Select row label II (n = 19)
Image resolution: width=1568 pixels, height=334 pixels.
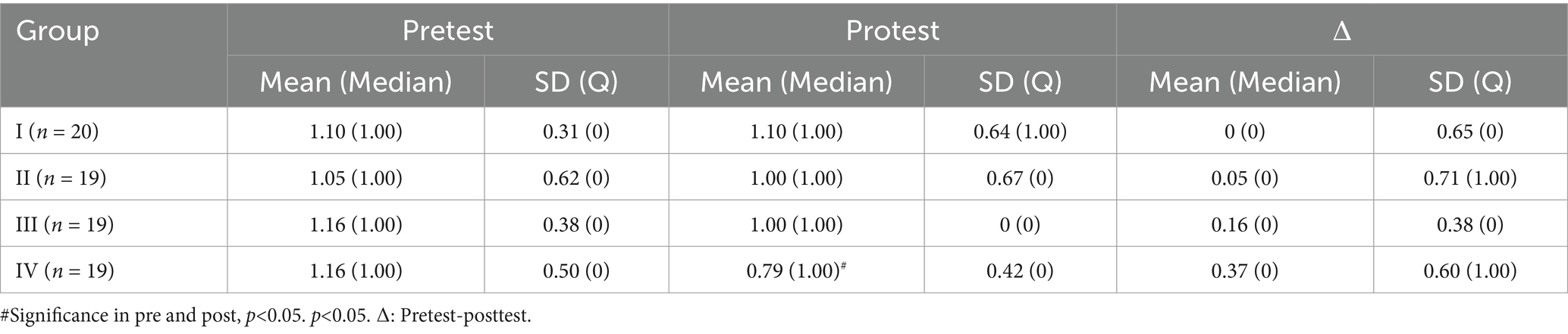click(61, 178)
